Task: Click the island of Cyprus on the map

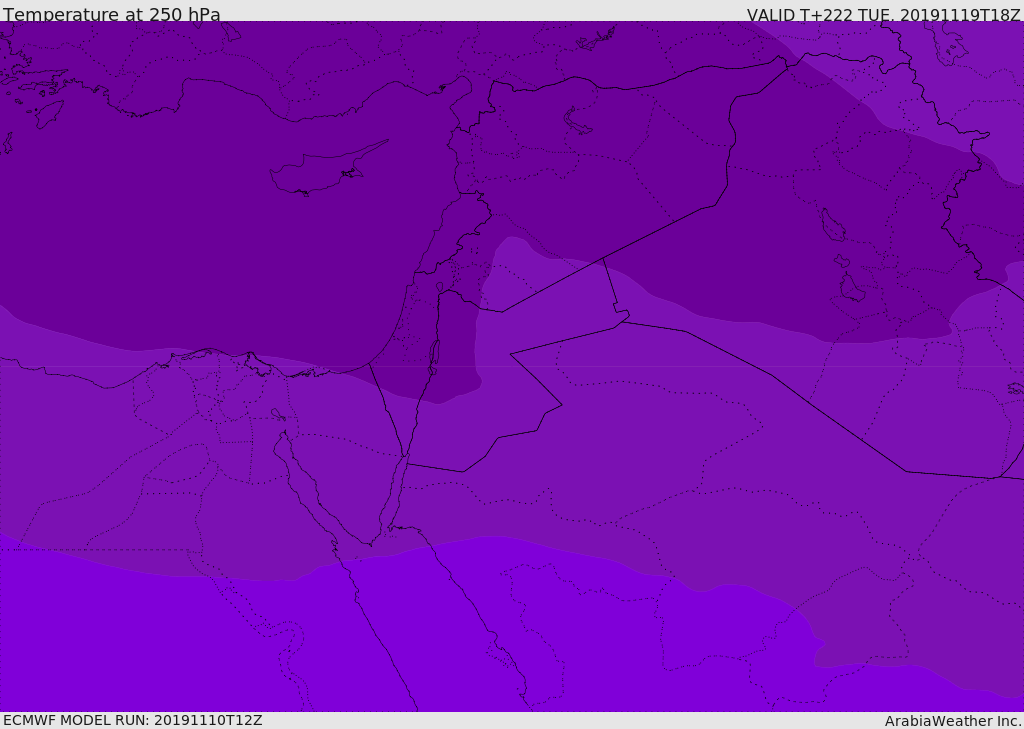Action: tap(328, 168)
